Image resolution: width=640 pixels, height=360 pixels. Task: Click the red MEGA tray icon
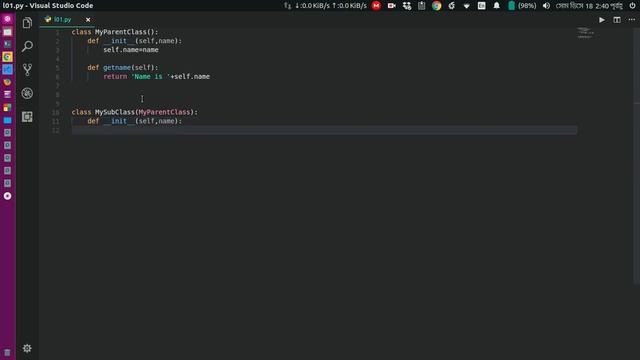point(376,6)
